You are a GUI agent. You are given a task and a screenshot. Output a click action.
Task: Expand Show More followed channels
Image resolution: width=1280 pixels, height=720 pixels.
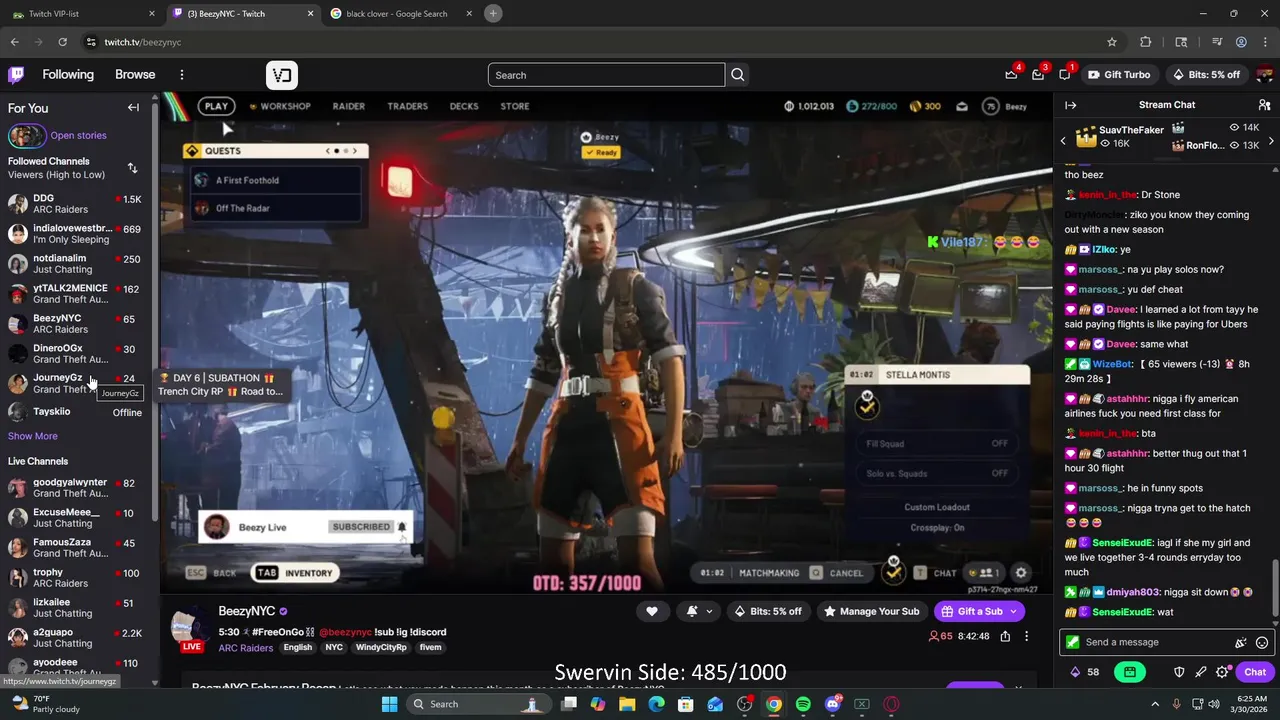[x=33, y=436]
